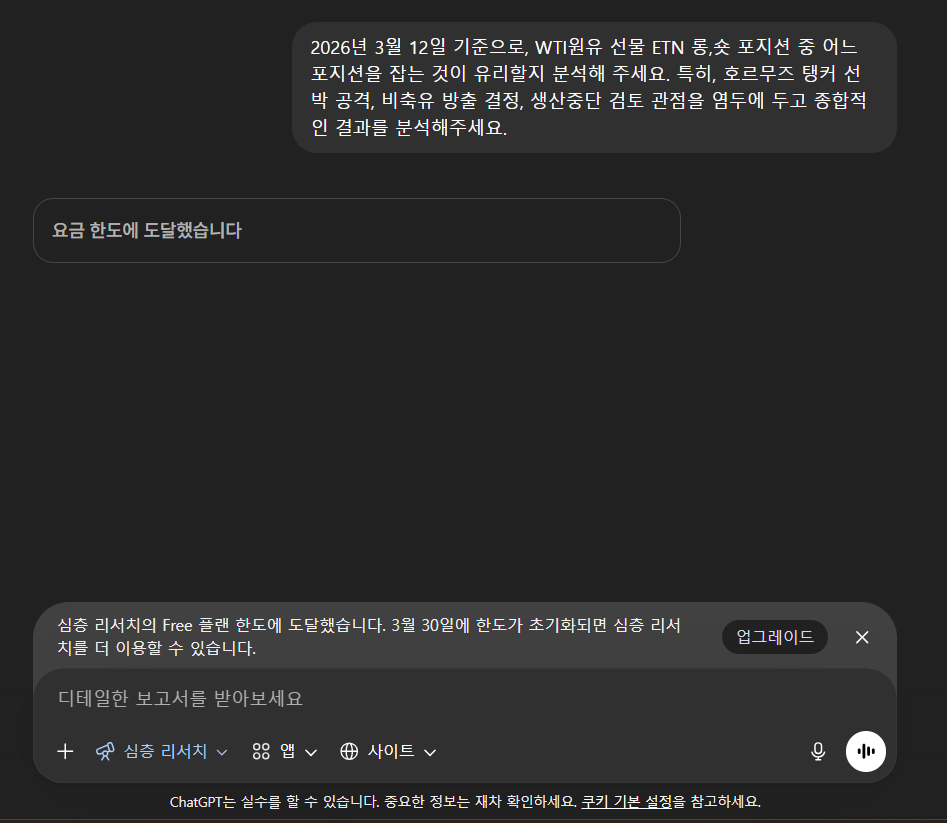Click the plus attach icon
Image resolution: width=947 pixels, height=823 pixels.
coord(65,752)
